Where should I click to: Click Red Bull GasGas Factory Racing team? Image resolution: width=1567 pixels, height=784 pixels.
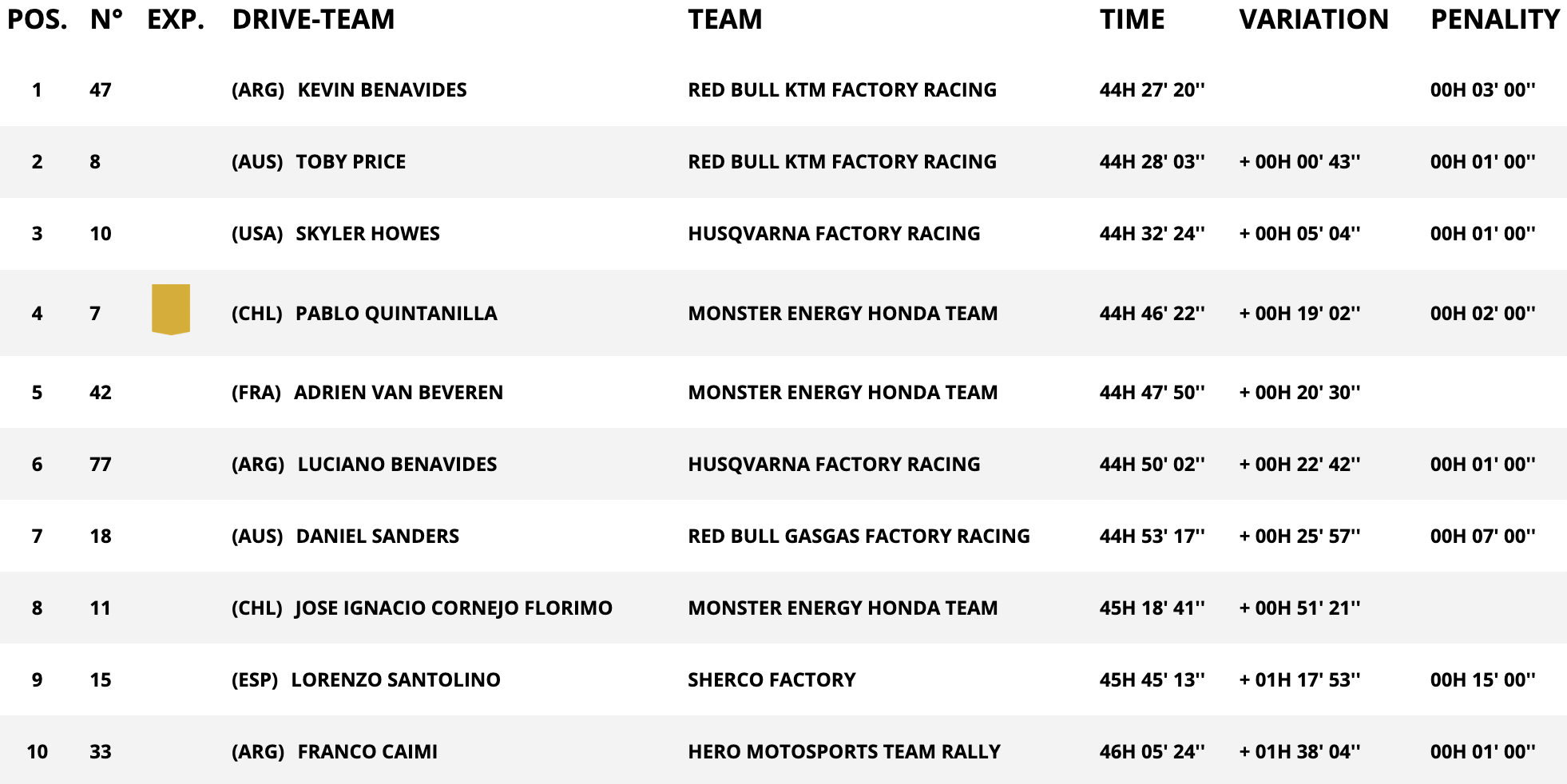coord(859,537)
